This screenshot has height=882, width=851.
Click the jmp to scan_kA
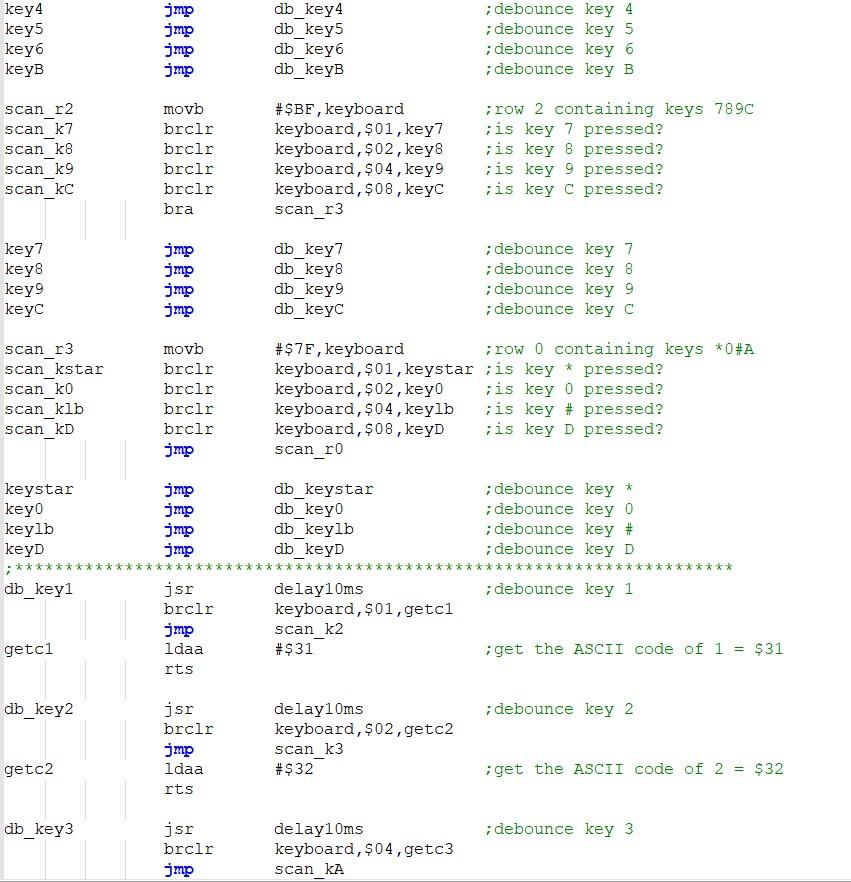[305, 869]
